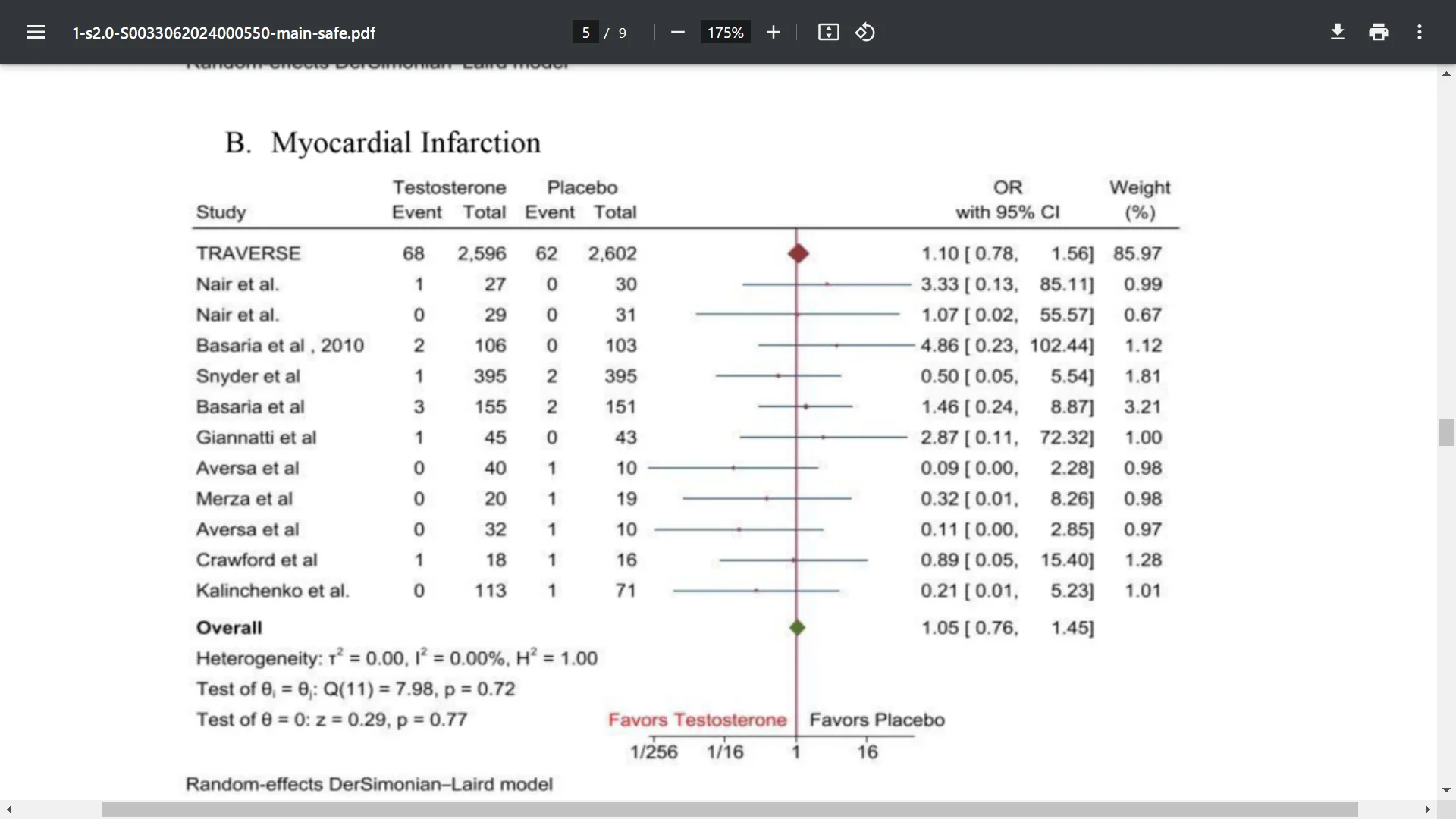
Task: Click the horizontal scrollbar thumb
Action: click(x=730, y=810)
